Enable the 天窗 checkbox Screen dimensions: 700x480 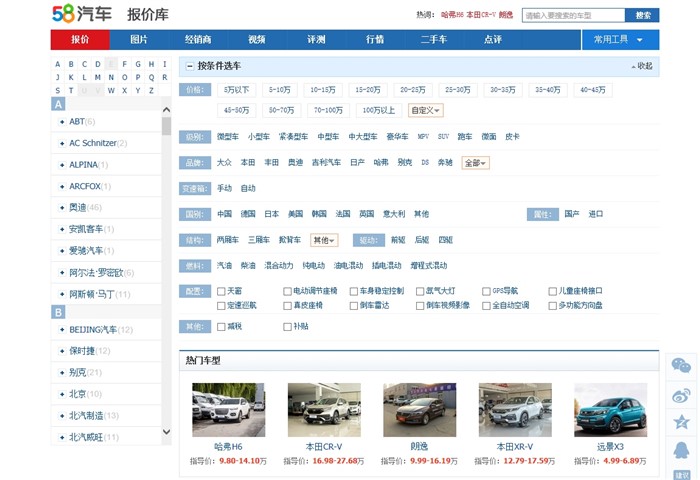221,291
